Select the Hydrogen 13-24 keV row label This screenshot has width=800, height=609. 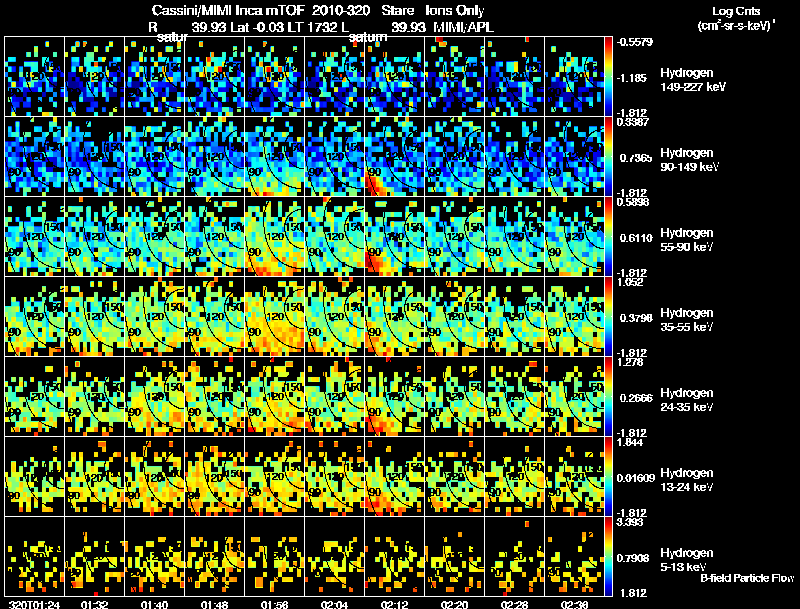[687, 480]
